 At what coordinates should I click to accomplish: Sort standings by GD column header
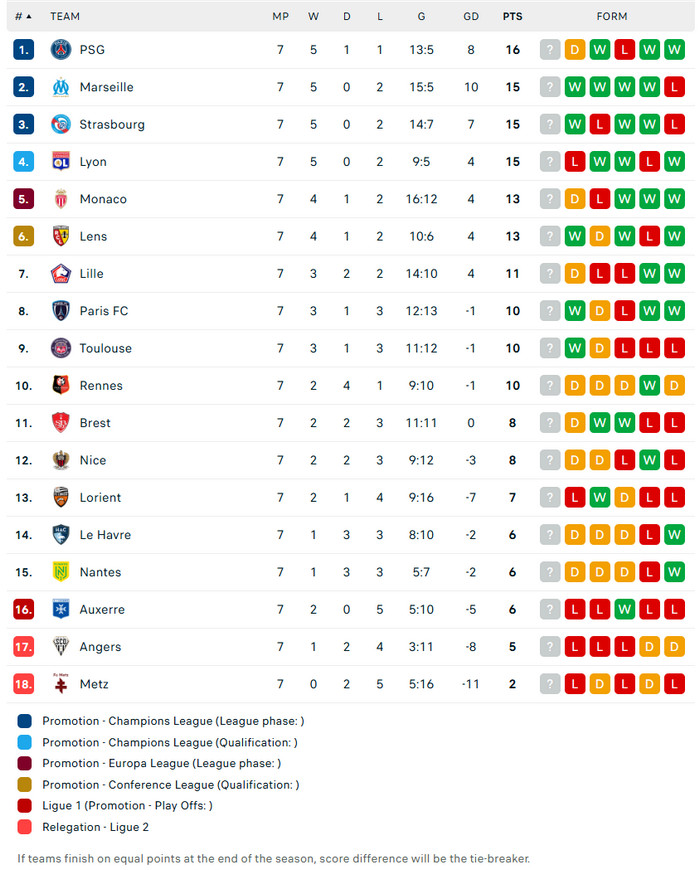[x=471, y=17]
